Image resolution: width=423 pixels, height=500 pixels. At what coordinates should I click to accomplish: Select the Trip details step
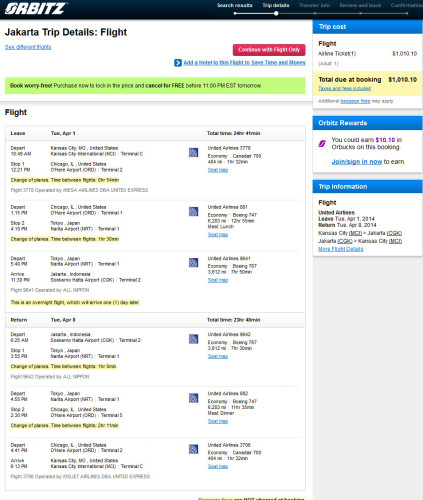(x=276, y=5)
